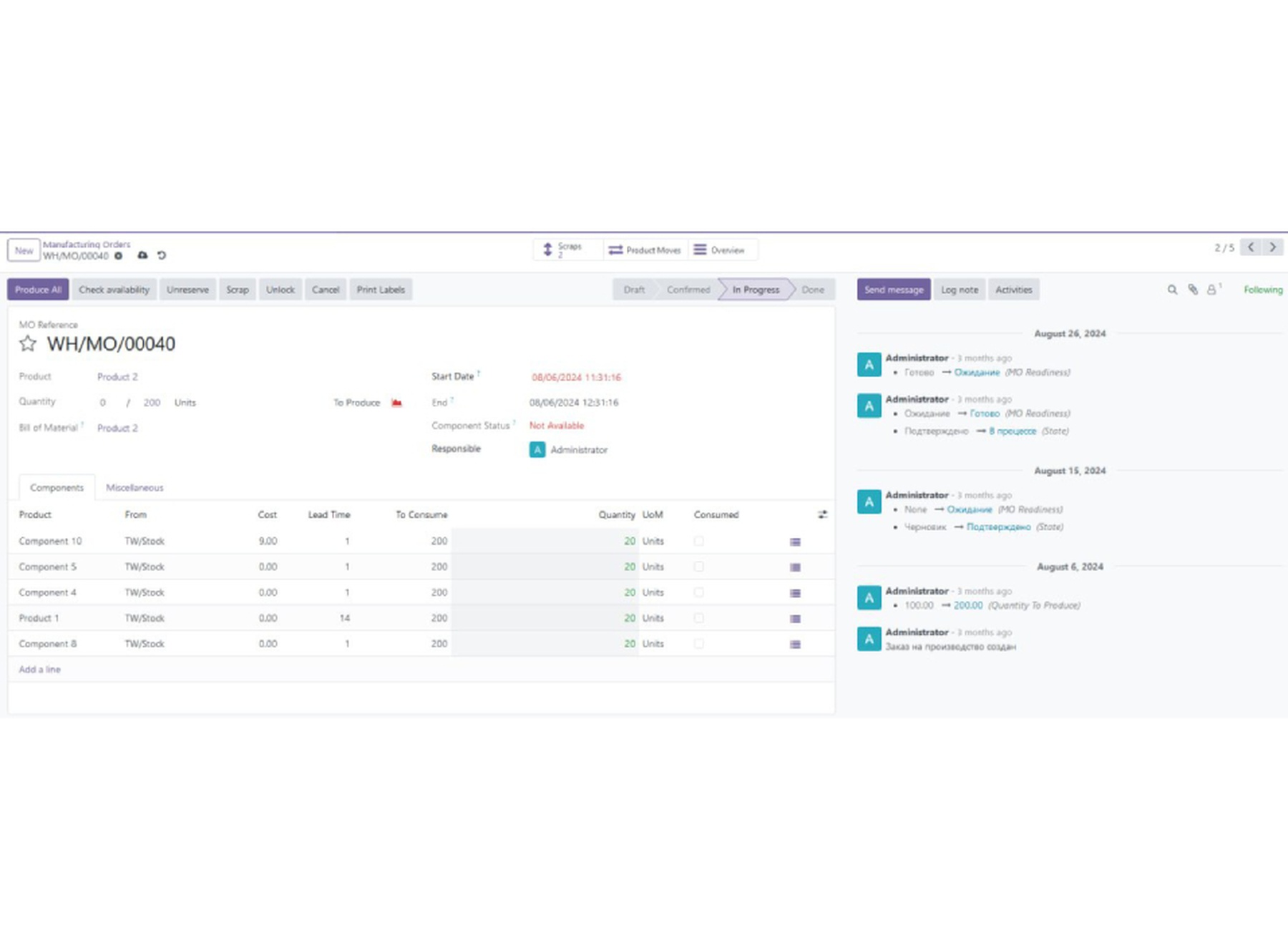This screenshot has height=950, width=1288.
Task: Tick the Consumed checkbox for Component 10
Action: click(x=699, y=542)
